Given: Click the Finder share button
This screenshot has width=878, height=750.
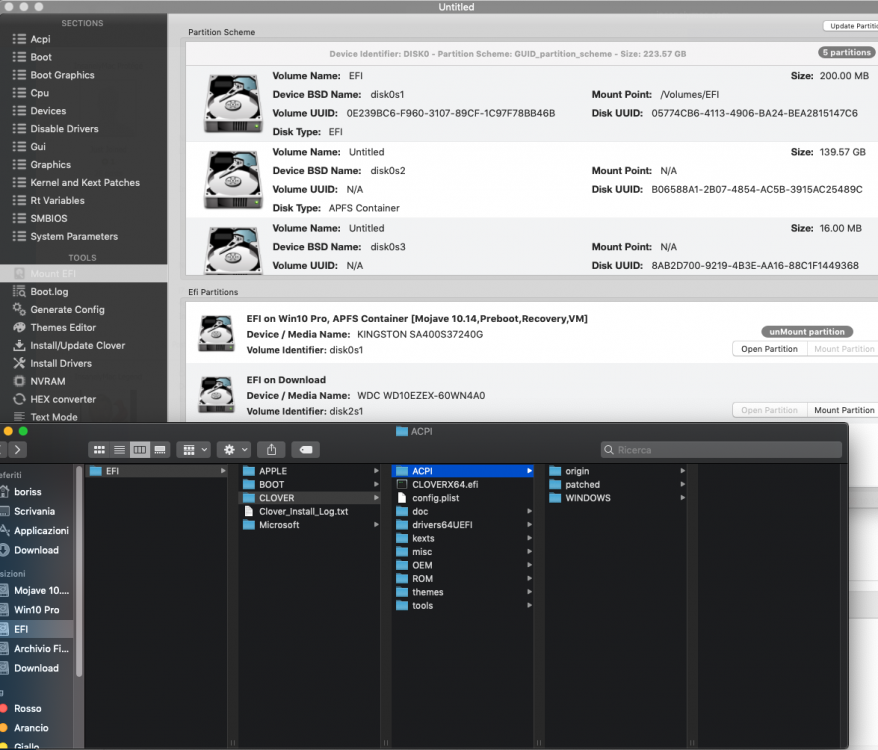Looking at the screenshot, I should click(x=272, y=450).
